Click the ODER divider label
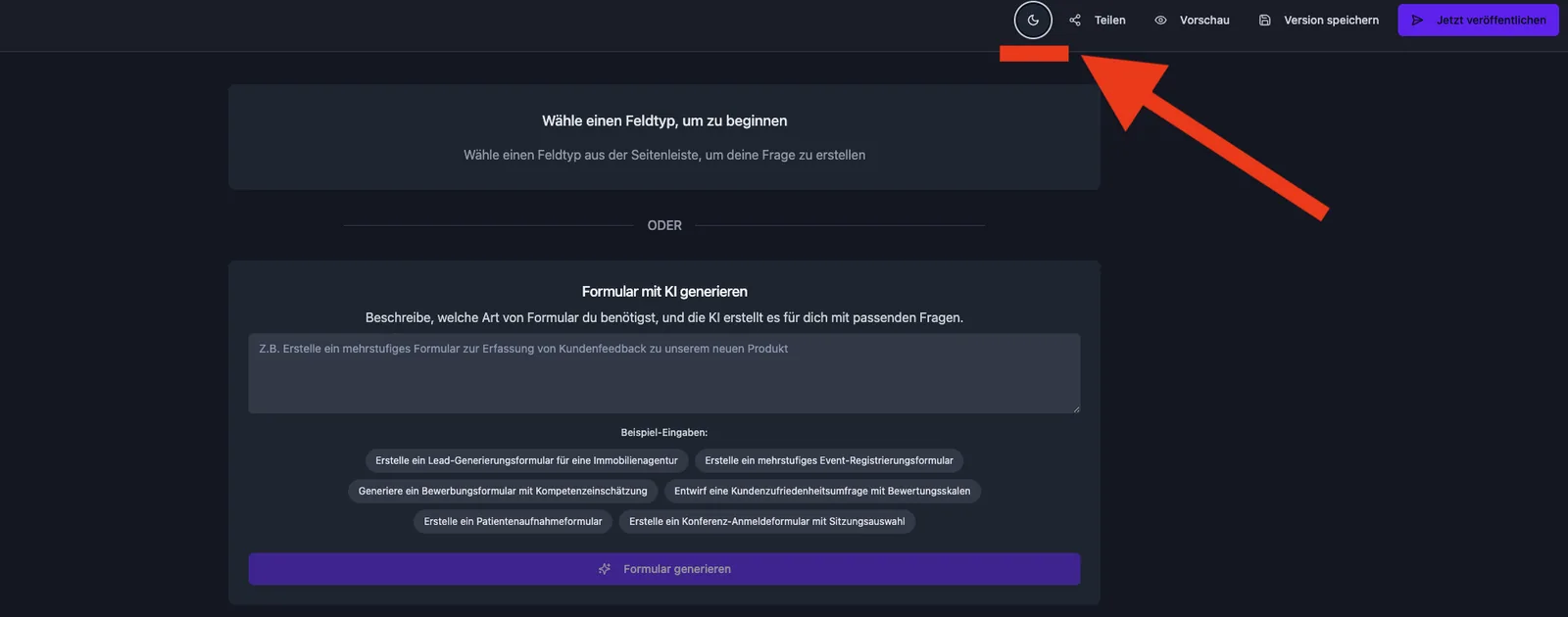 [x=664, y=225]
